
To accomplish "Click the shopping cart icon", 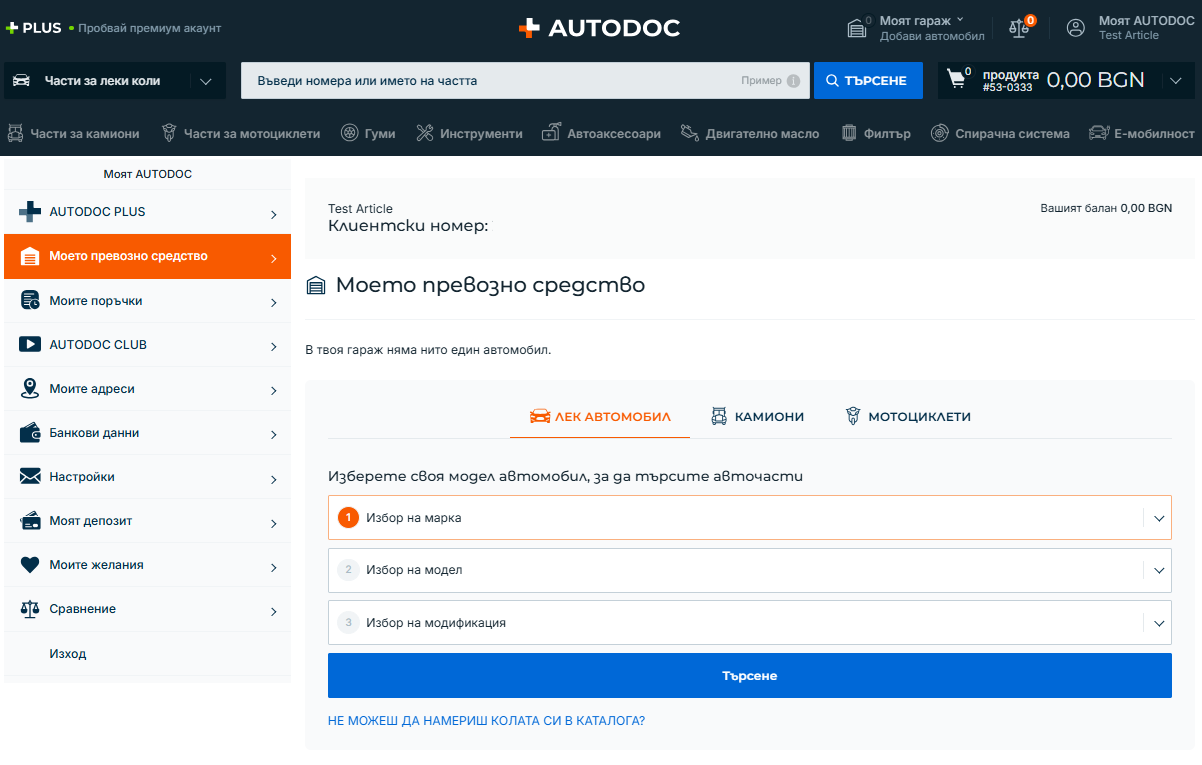I will [x=957, y=80].
